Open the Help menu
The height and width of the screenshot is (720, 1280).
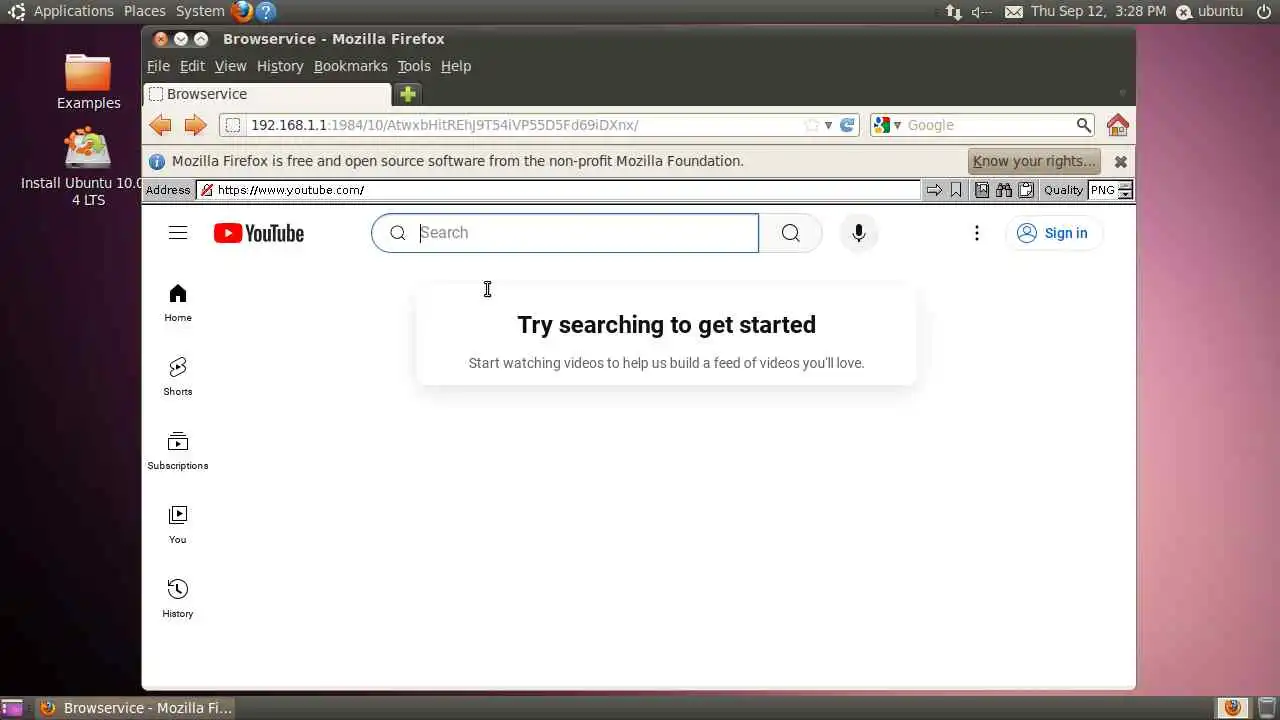456,66
